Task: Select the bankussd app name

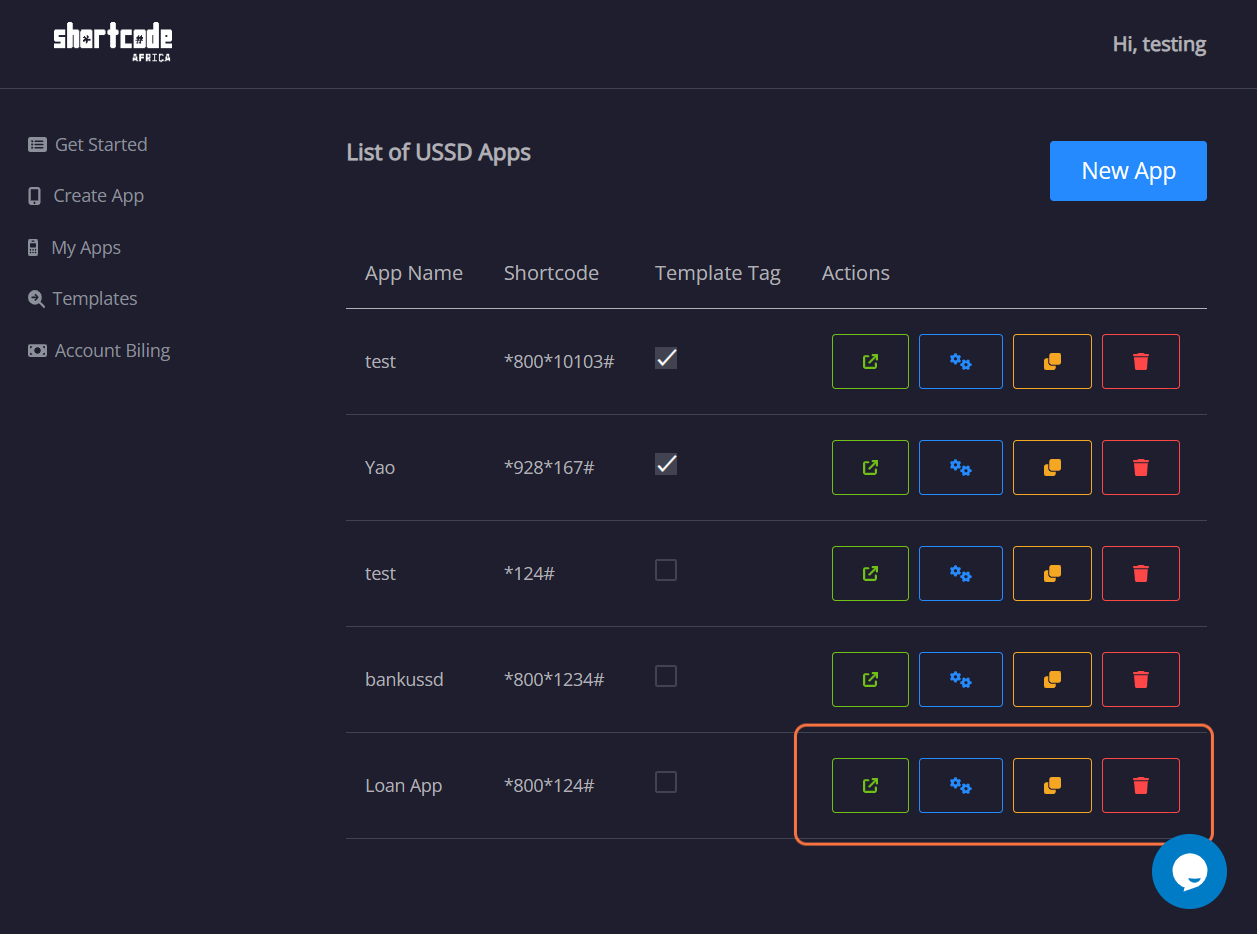Action: (x=404, y=679)
